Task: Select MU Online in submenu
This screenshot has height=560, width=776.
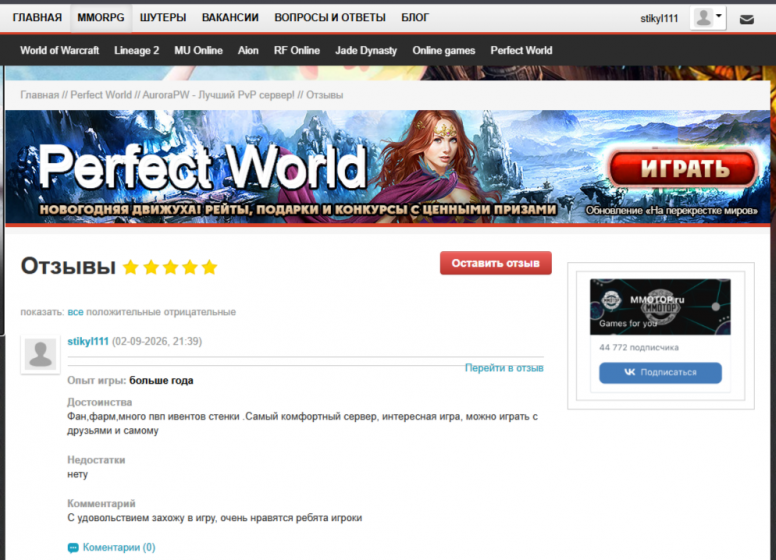Action: (198, 50)
